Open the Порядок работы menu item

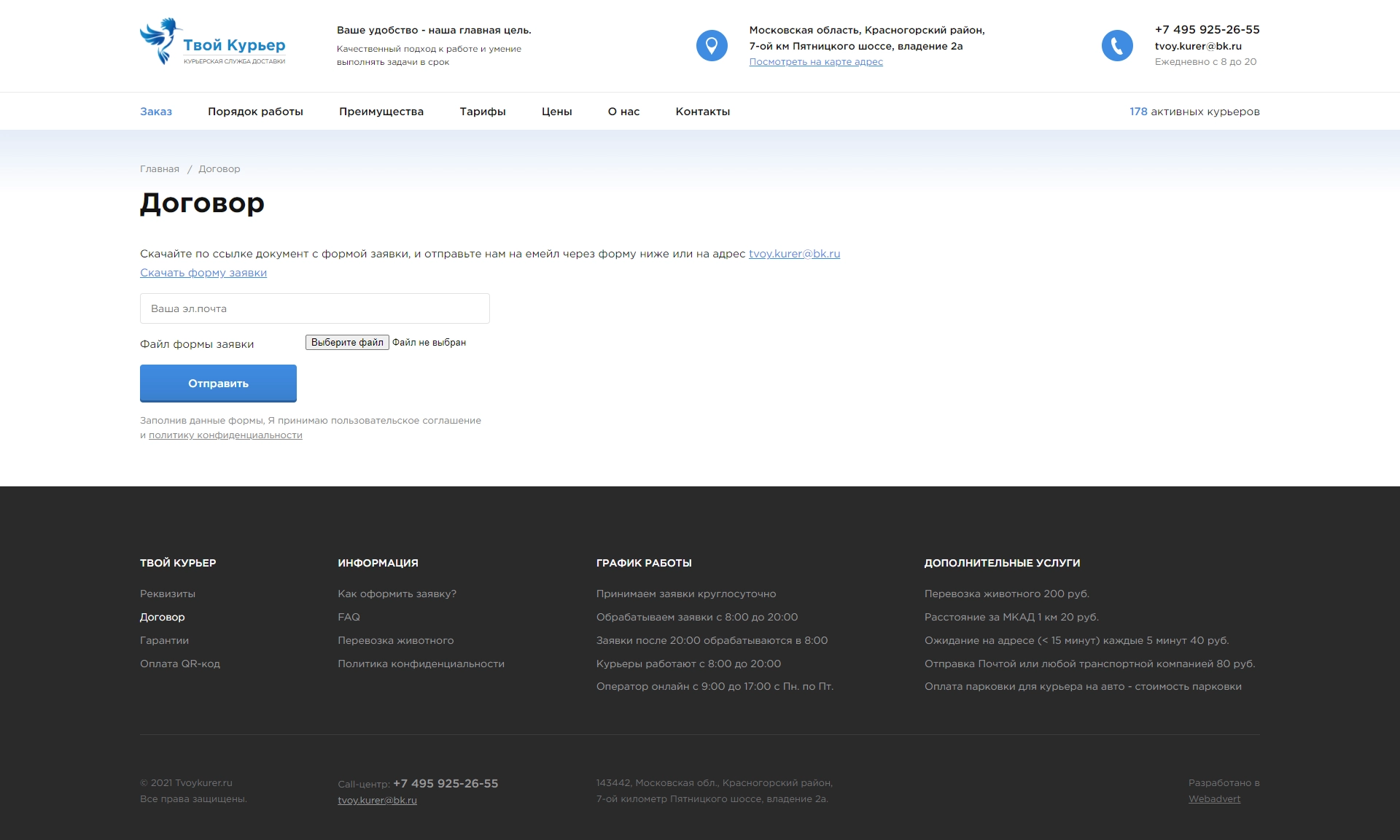coord(255,112)
